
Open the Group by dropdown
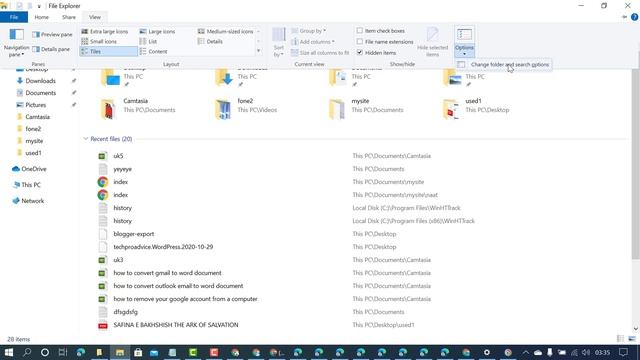coord(309,31)
